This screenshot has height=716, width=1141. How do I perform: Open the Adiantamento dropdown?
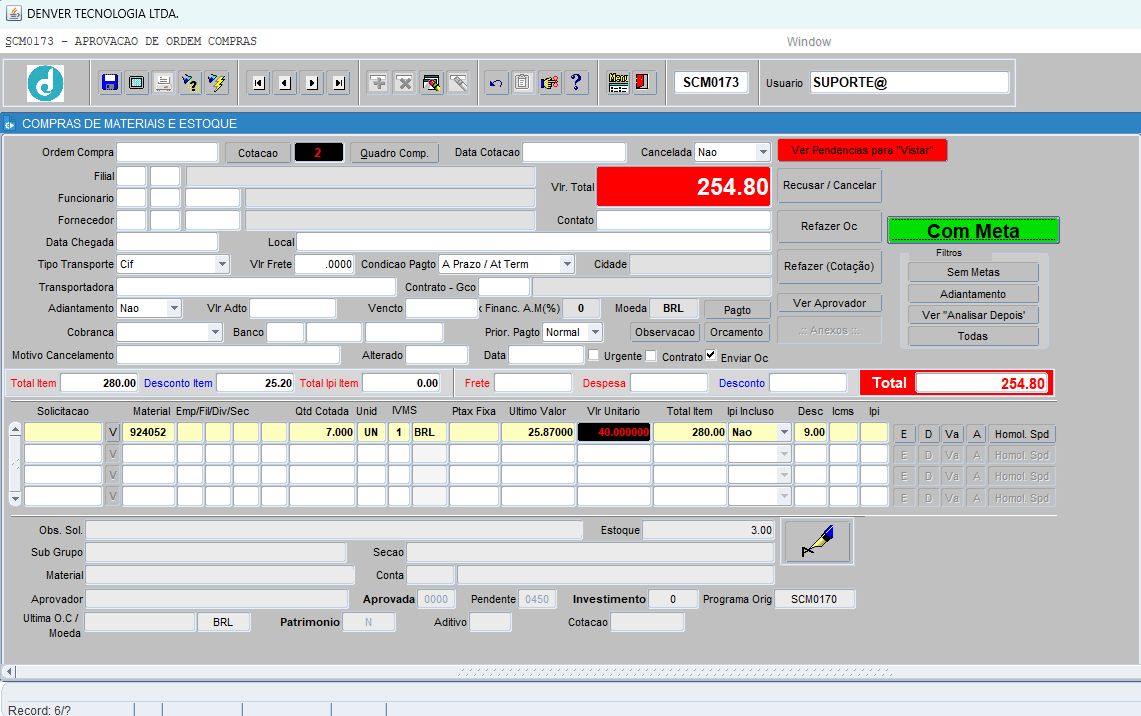pyautogui.click(x=174, y=309)
